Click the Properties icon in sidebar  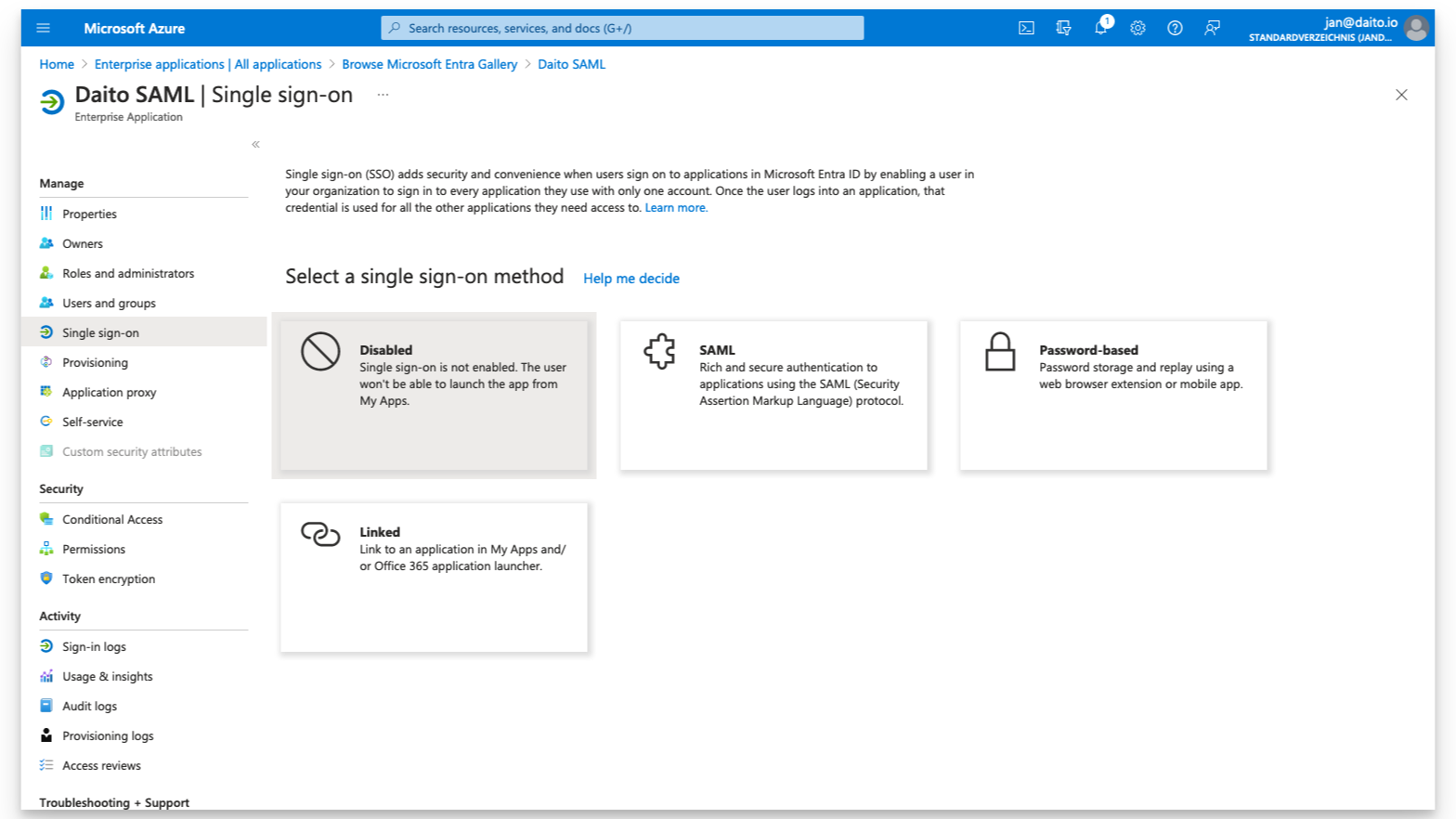pos(46,214)
